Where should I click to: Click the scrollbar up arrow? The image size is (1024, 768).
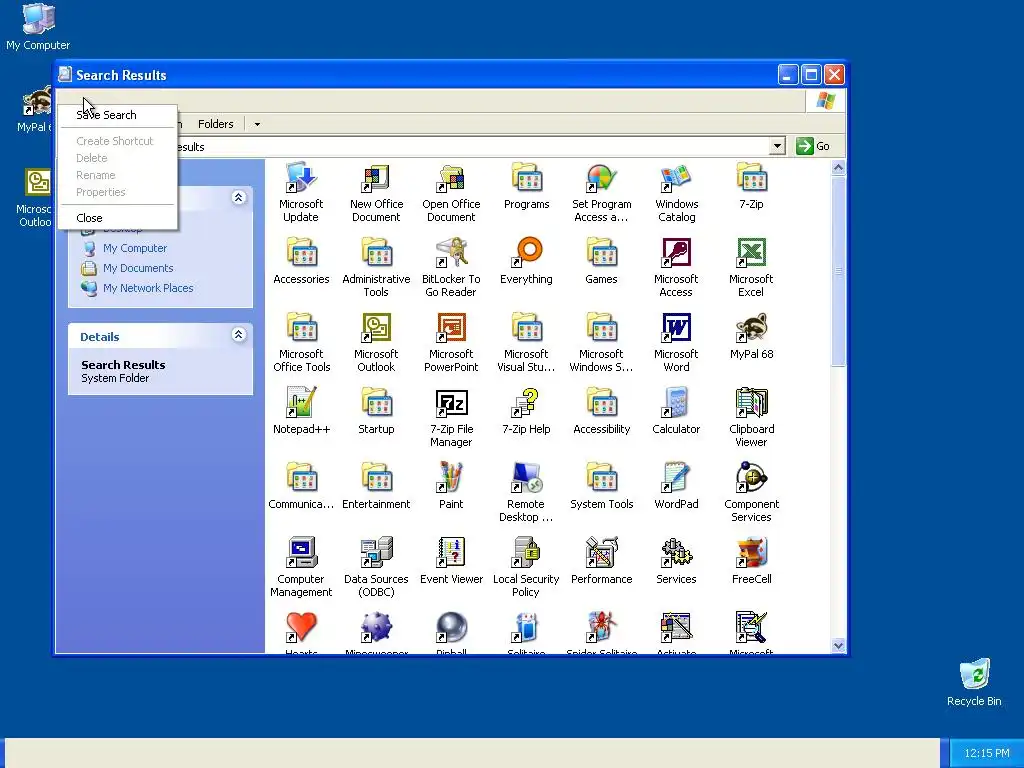[839, 168]
